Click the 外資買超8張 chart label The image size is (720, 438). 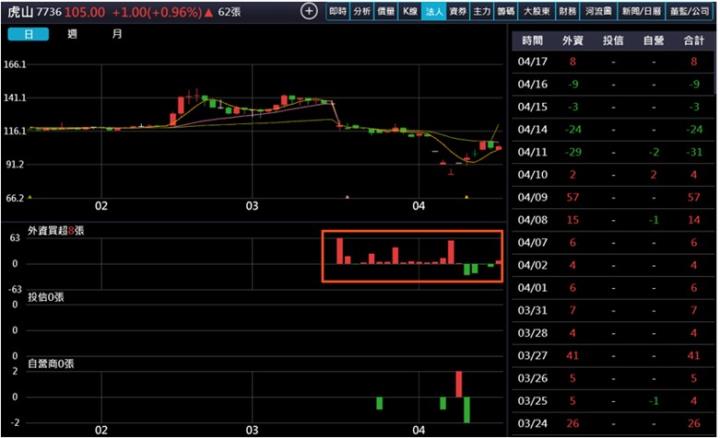(56, 230)
